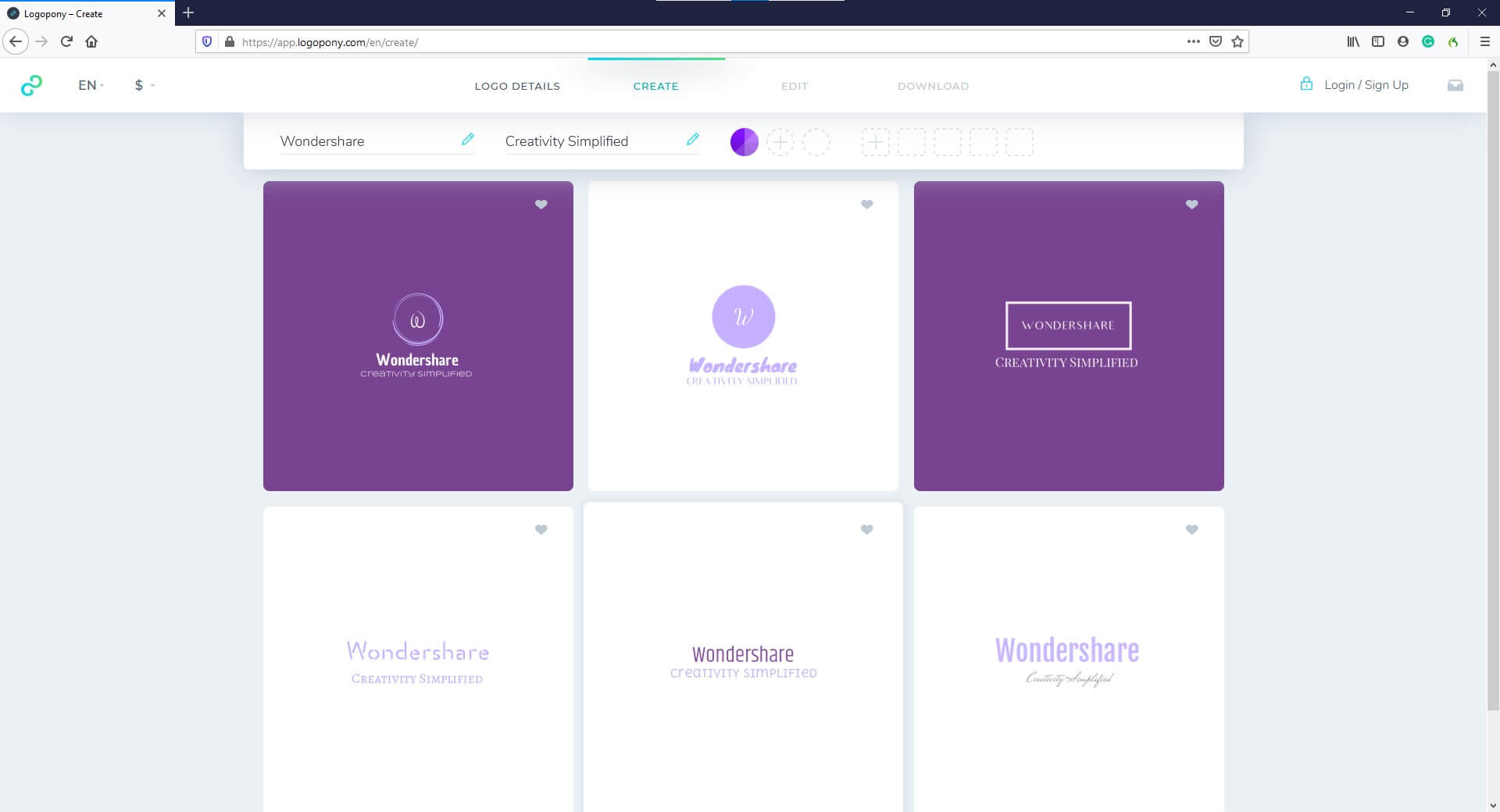
Task: Click the pencil icon beside Wondershare name
Action: coord(467,139)
